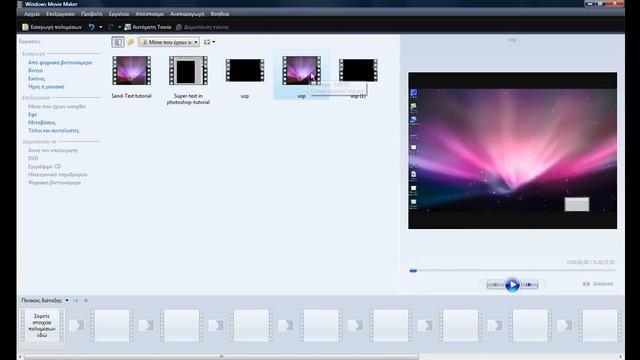Click the Publish Movie (Δημοσίευση ταινίας) icon
This screenshot has width=640, height=360.
[x=179, y=27]
